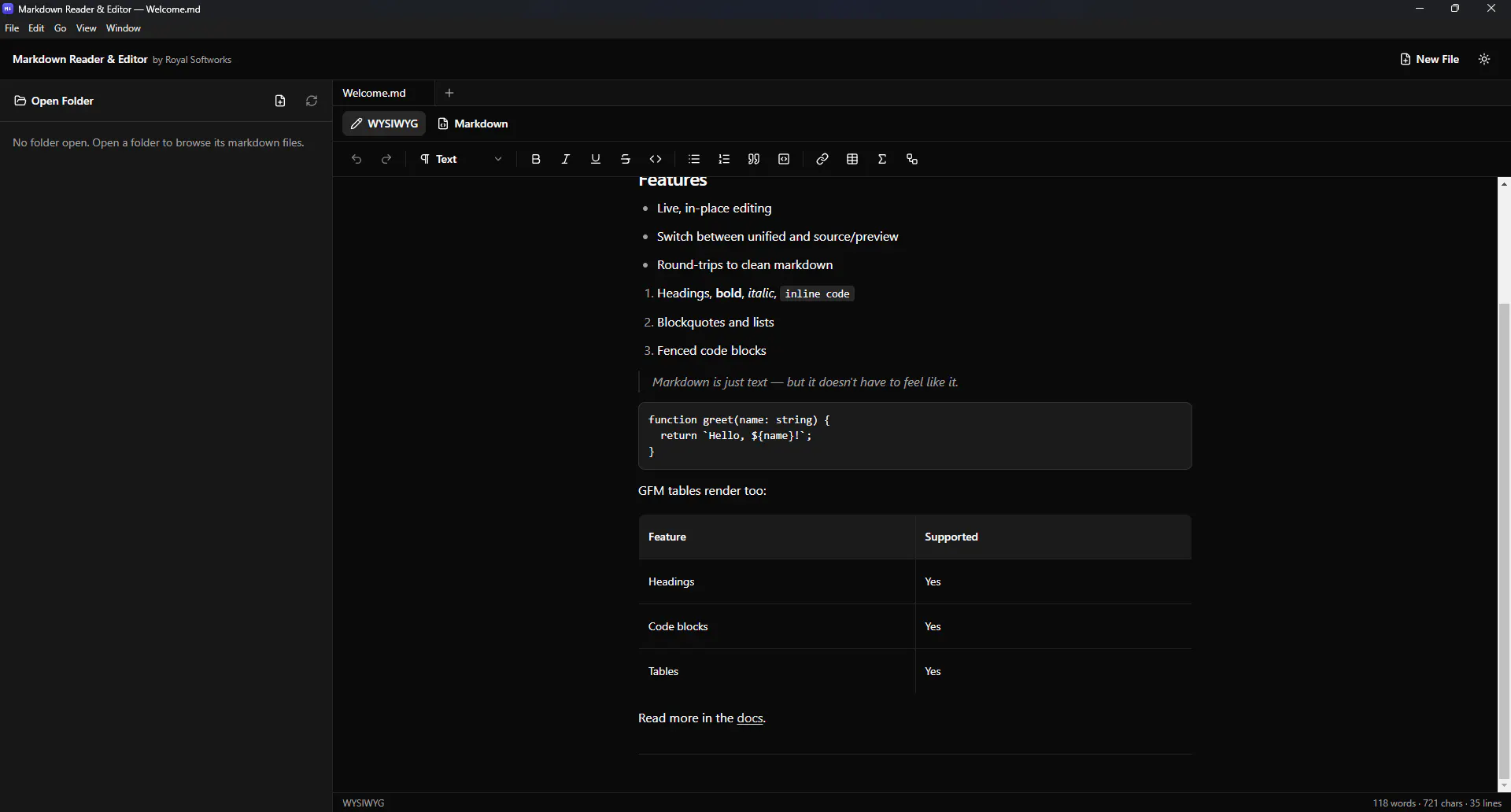This screenshot has width=1511, height=812.
Task: Click the Yes cell in Headings row
Action: tap(1054, 582)
